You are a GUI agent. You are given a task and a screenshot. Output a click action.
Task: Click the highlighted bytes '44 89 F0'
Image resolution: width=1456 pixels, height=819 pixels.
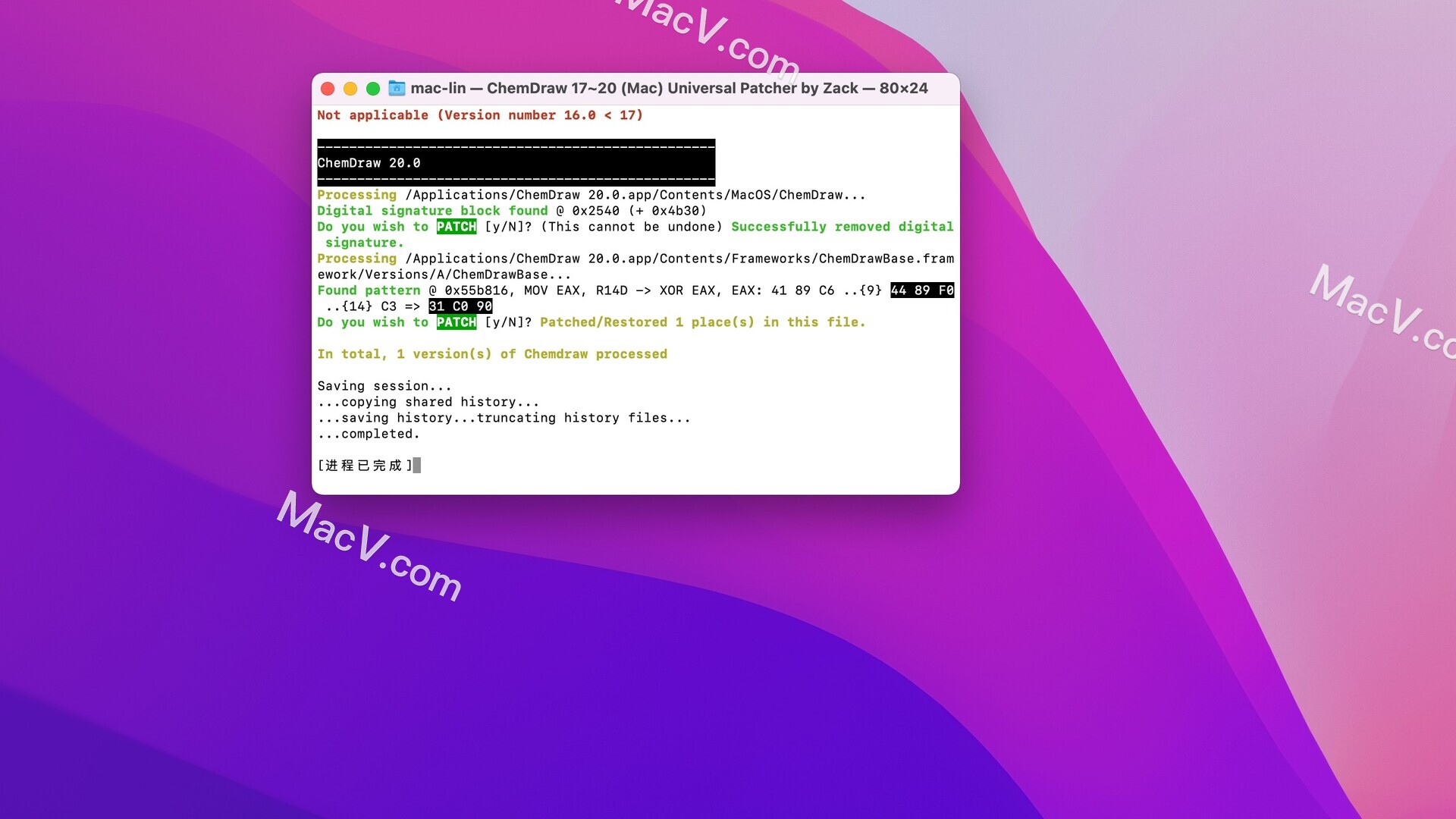pyautogui.click(x=922, y=290)
